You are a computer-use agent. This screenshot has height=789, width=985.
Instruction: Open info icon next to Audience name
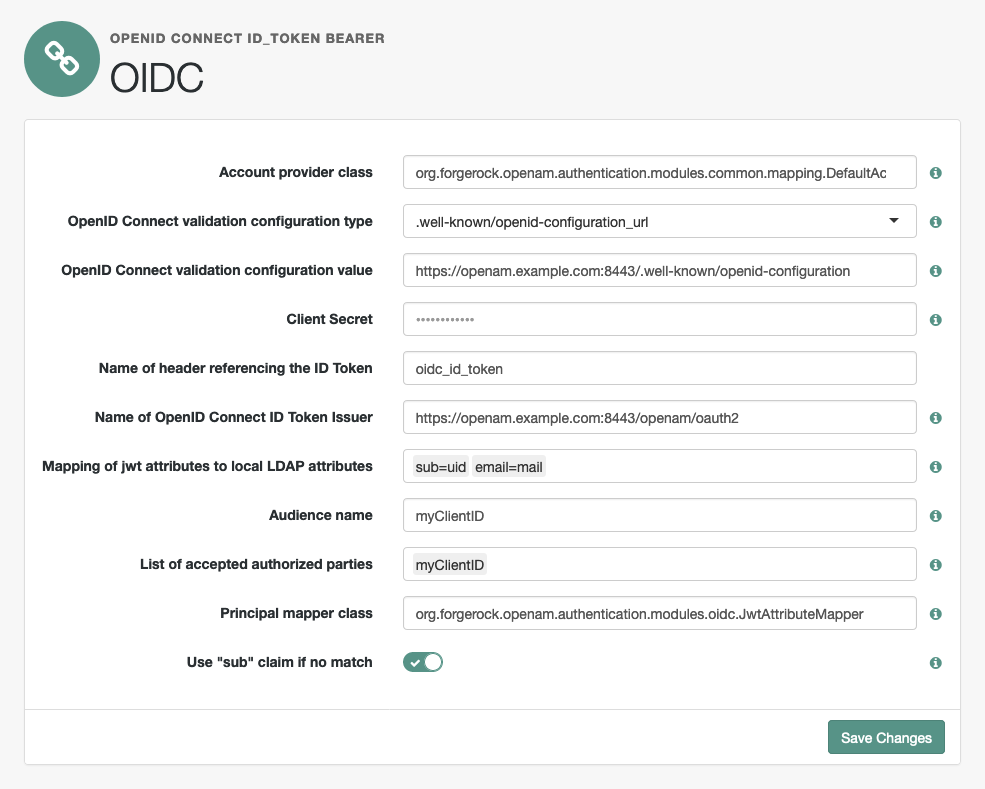(935, 515)
